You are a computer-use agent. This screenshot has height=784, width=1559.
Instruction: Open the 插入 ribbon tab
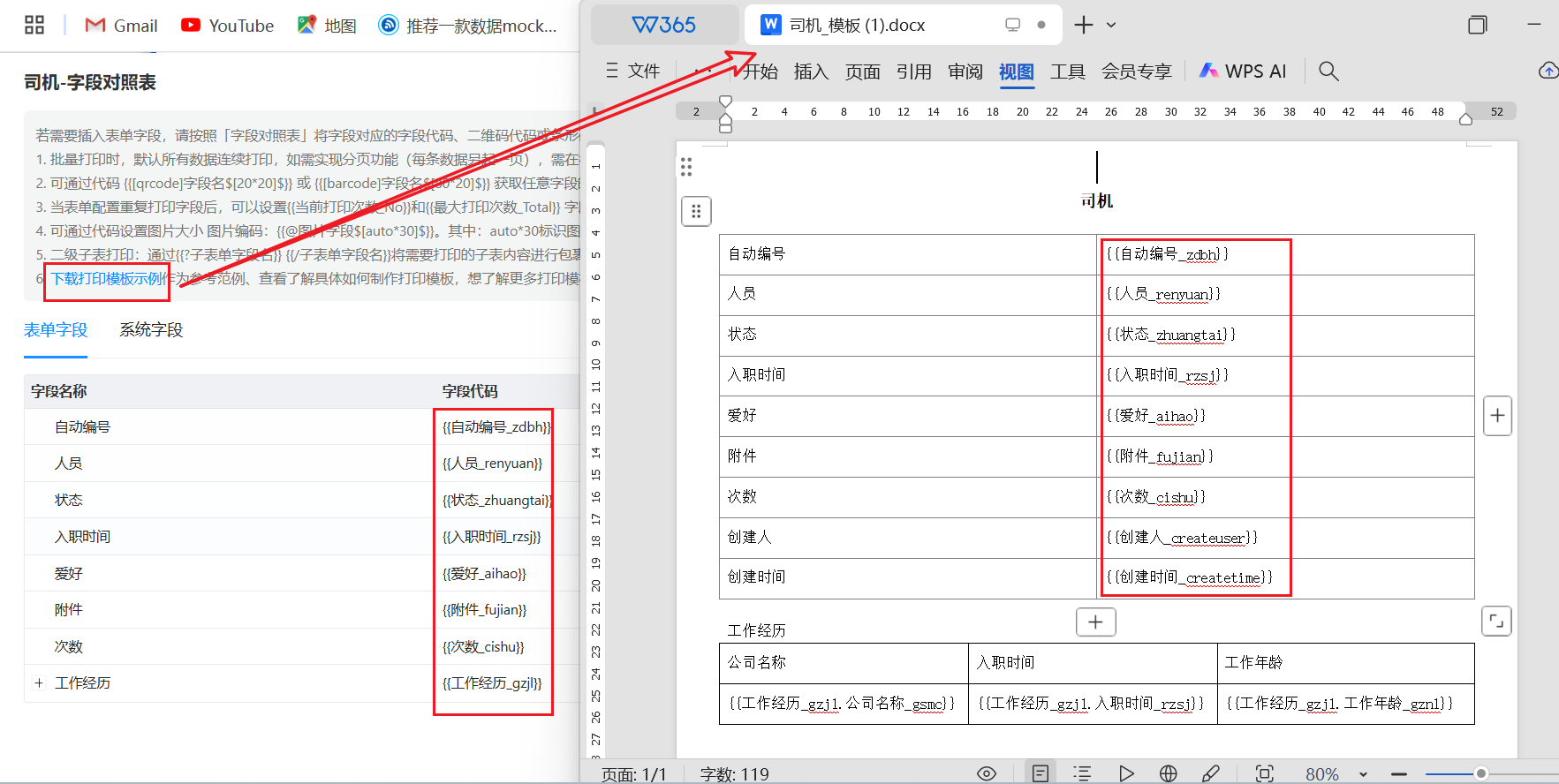[x=811, y=72]
